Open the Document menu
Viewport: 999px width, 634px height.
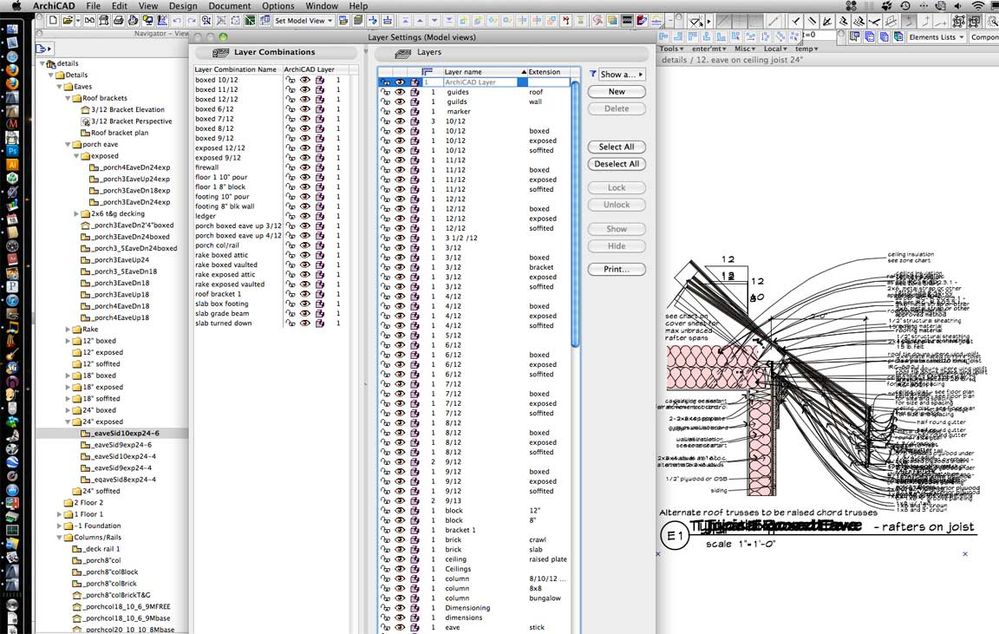tap(229, 6)
